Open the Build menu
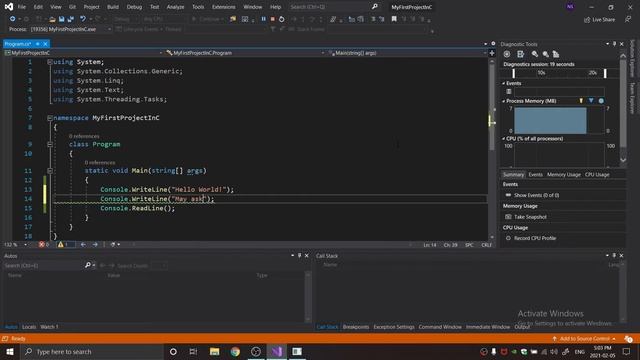The image size is (640, 360). click(x=113, y=7)
